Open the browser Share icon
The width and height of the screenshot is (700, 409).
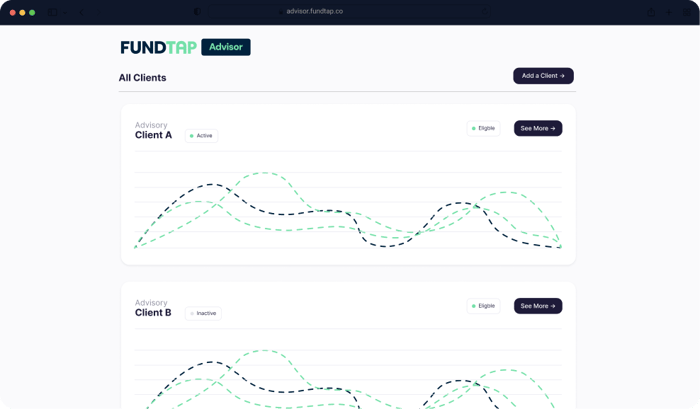(651, 12)
